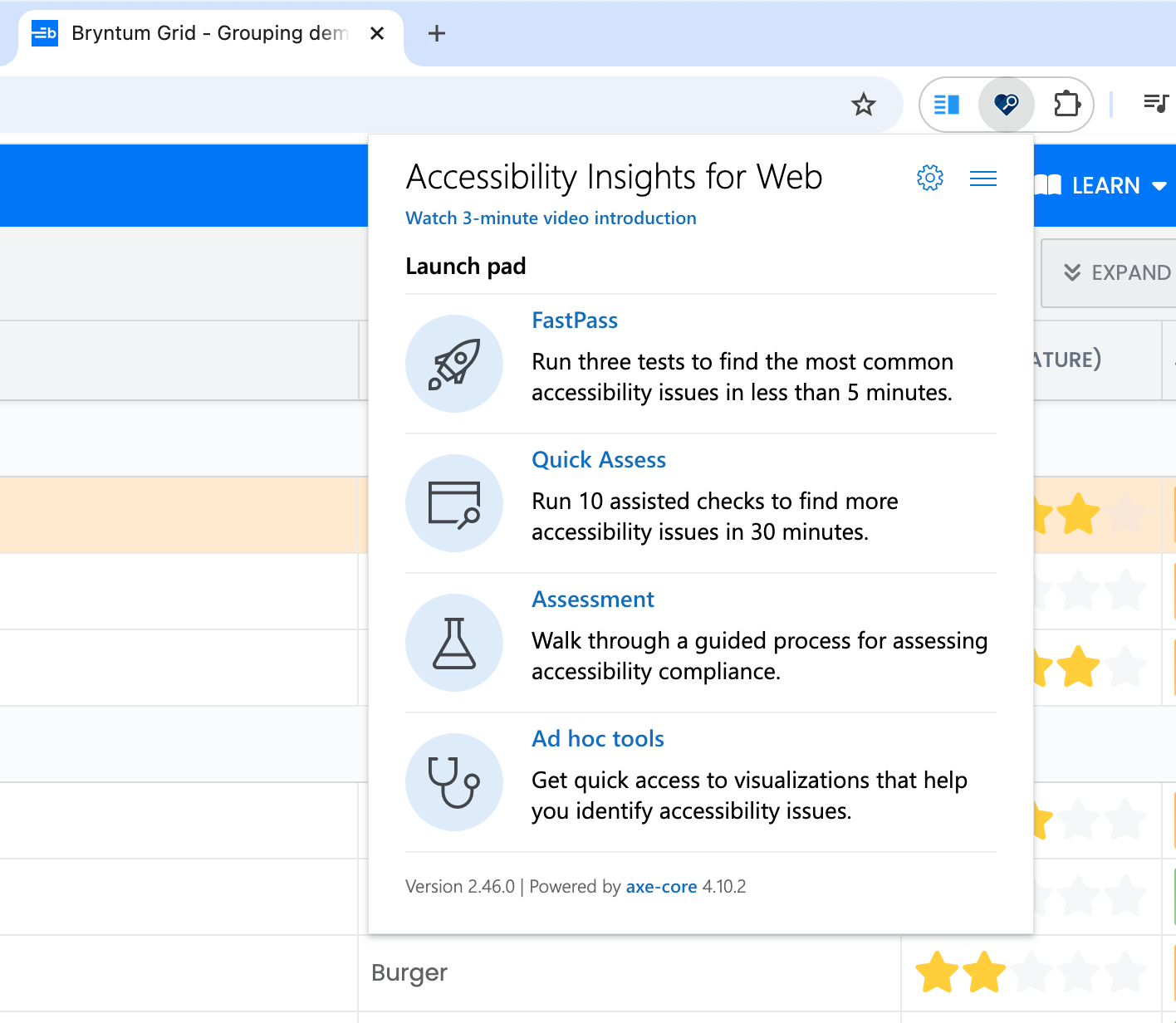This screenshot has height=1023, width=1176.
Task: Open the hamburger menu in the popup
Action: coord(983,179)
